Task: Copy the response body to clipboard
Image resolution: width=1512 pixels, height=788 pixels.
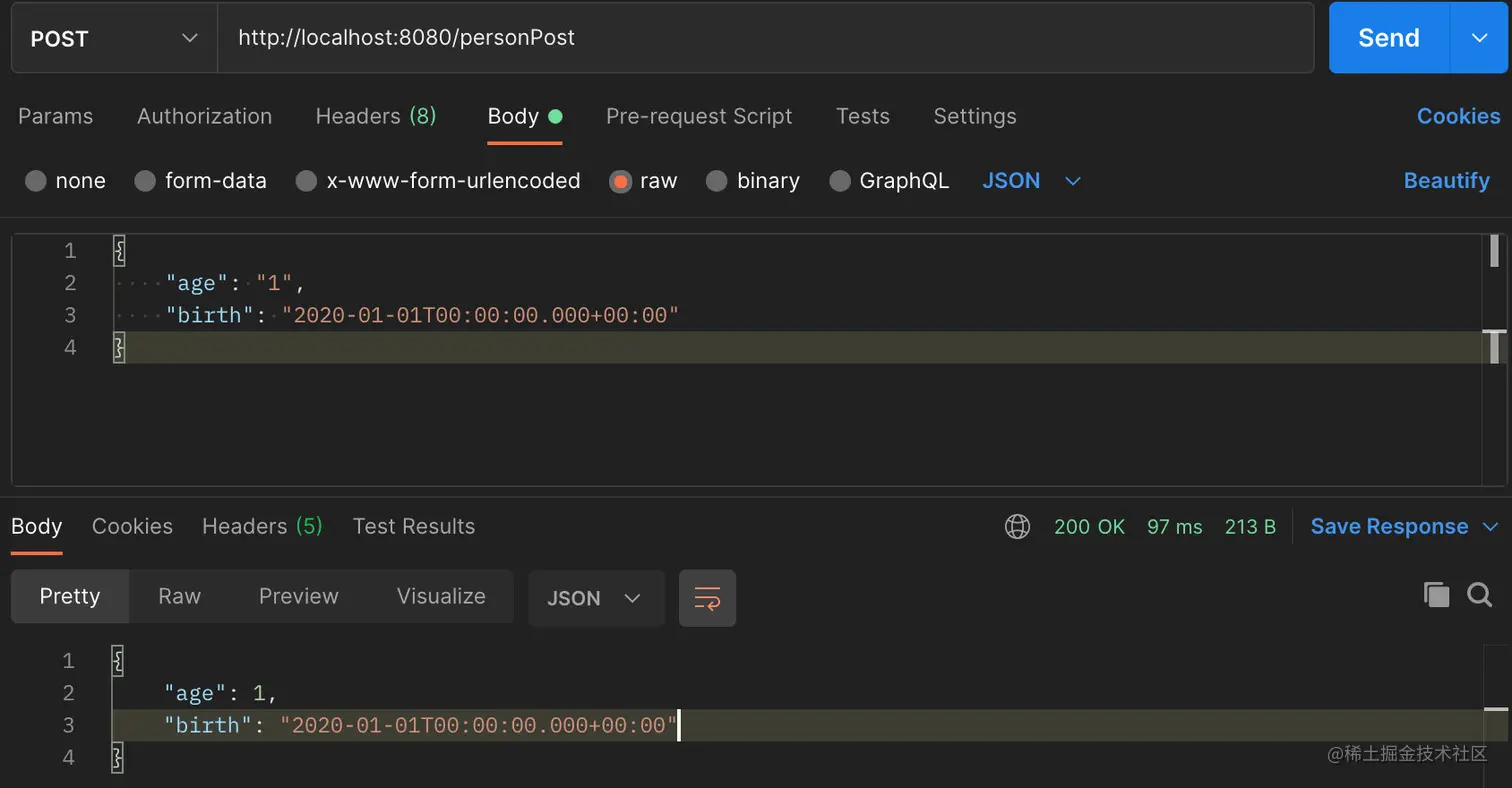Action: 1436,594
